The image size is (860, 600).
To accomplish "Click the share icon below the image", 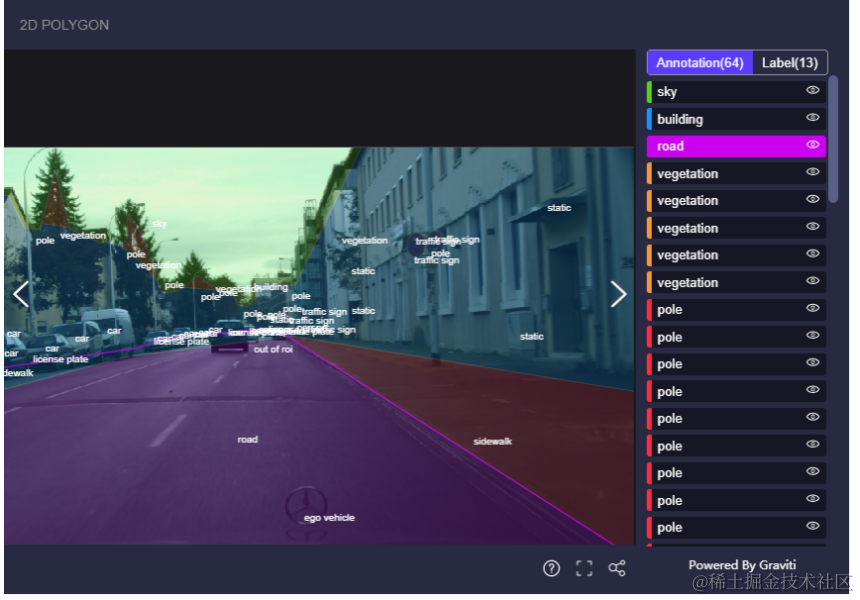I will pos(617,568).
